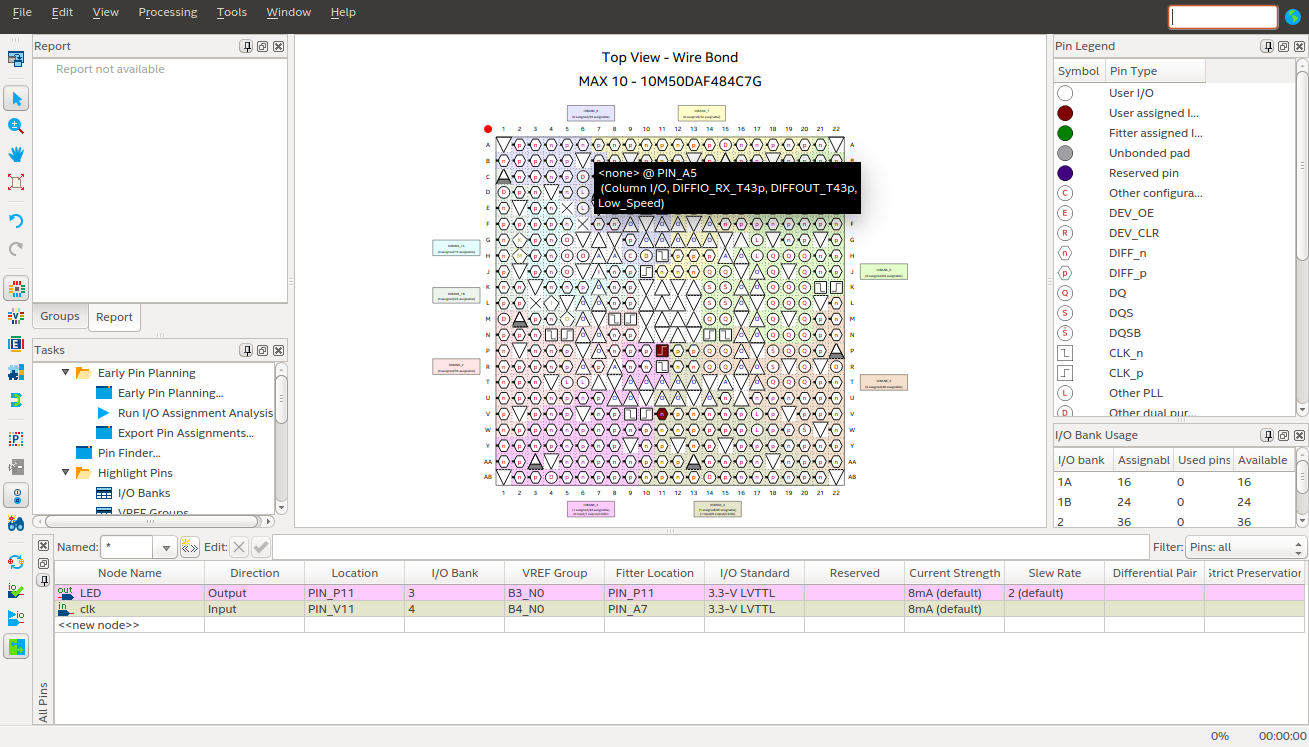Undo the last pin assignment
Screen dimensions: 1309x747
pos(16,220)
